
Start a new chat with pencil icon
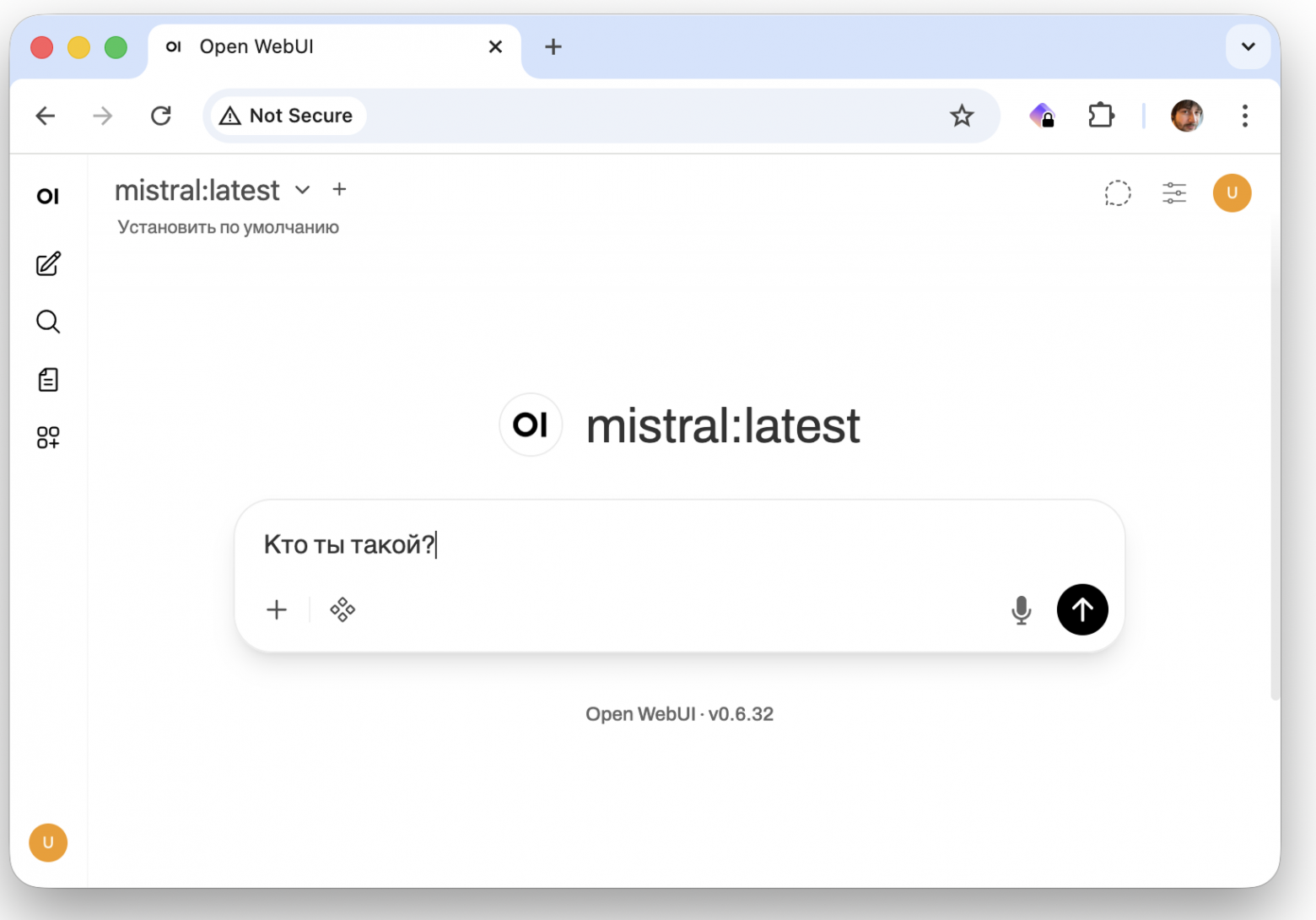48,264
